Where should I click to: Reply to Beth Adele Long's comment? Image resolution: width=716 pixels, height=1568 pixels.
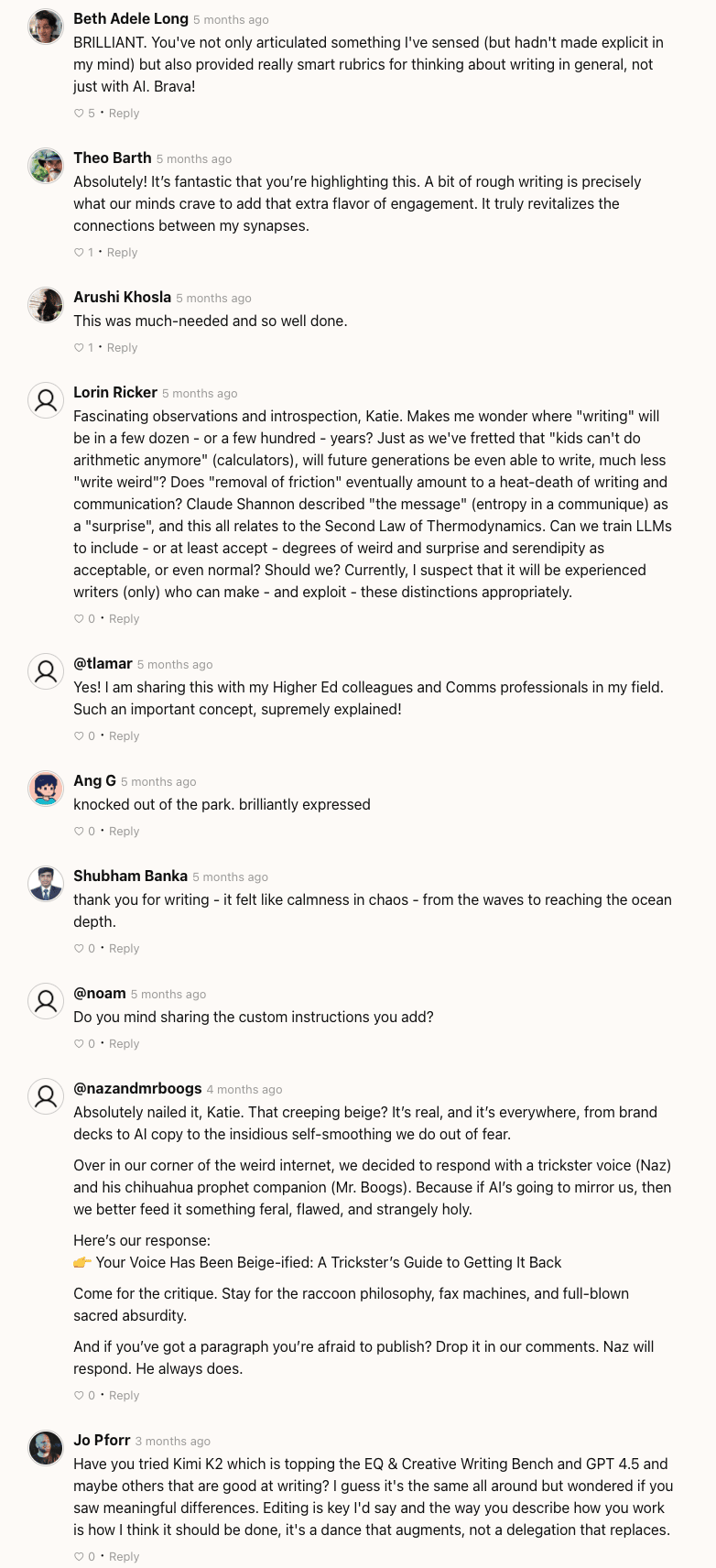(124, 114)
